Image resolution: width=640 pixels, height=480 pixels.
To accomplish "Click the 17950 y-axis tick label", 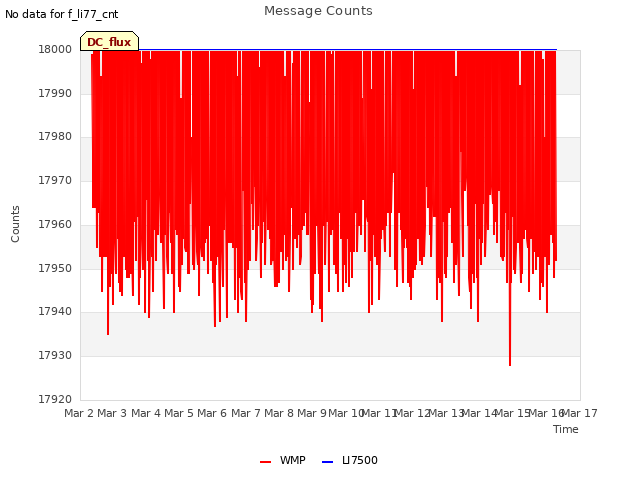I will pyautogui.click(x=55, y=269).
